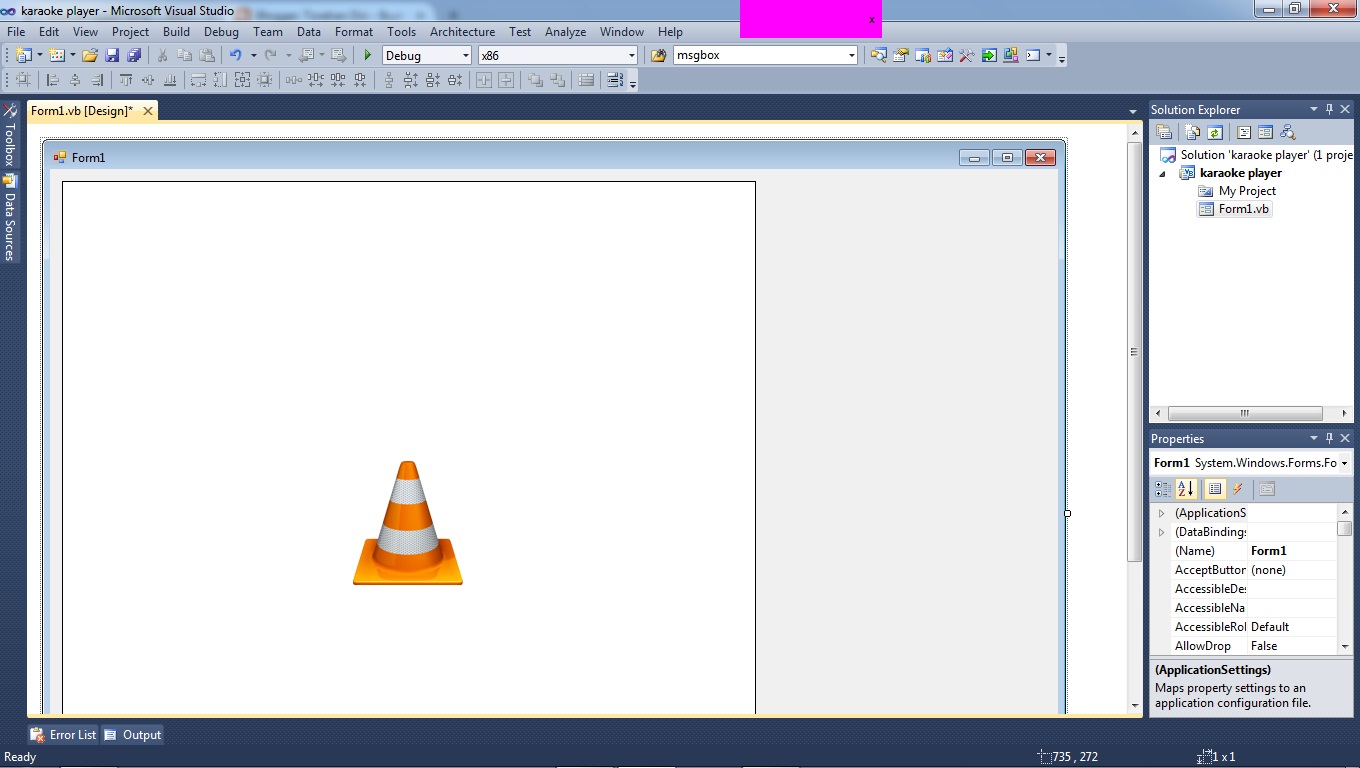This screenshot has height=768, width=1360.
Task: Expand the (DataBindings) property row
Action: pos(1162,532)
